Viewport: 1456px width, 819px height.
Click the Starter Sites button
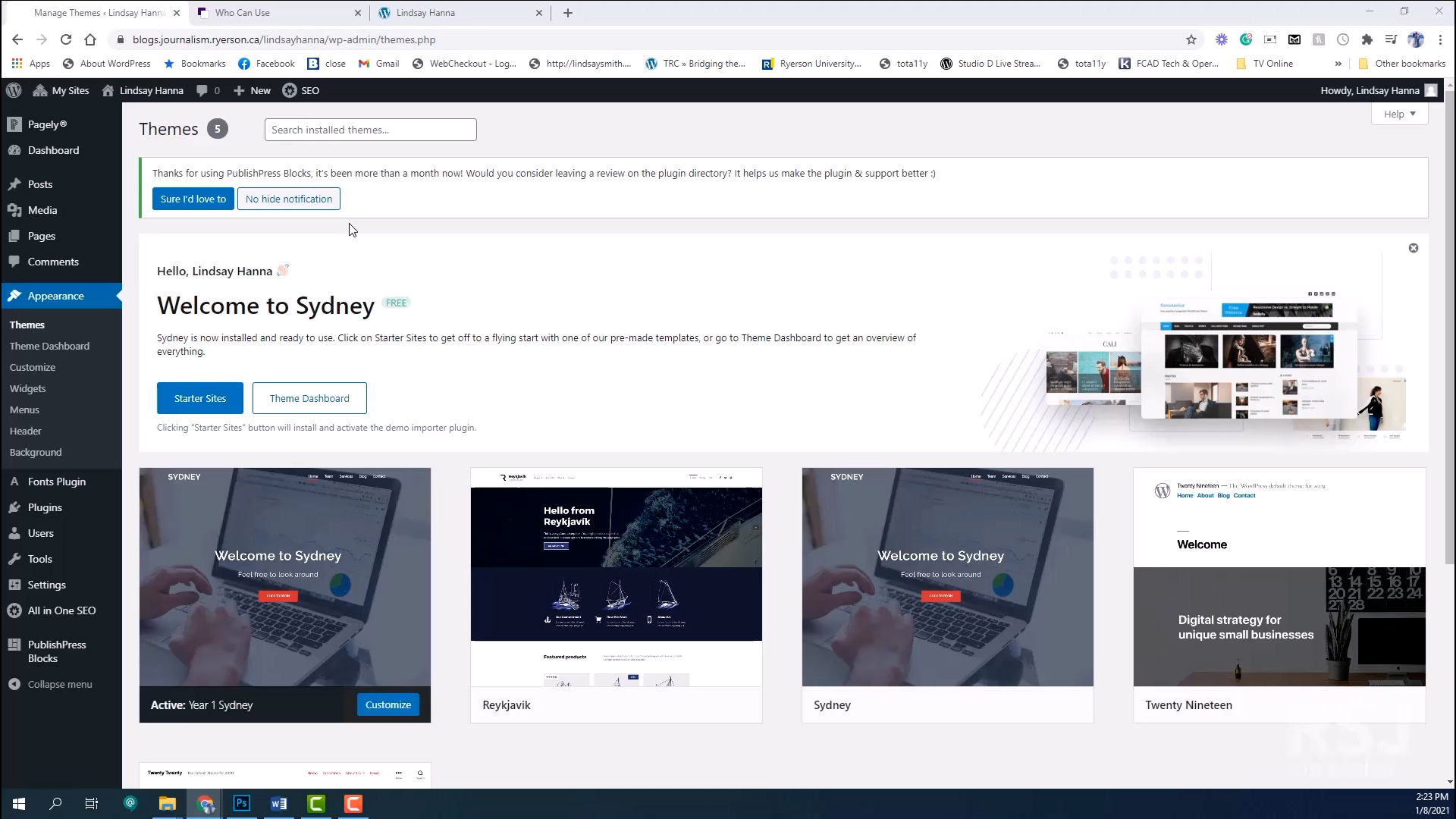point(200,398)
